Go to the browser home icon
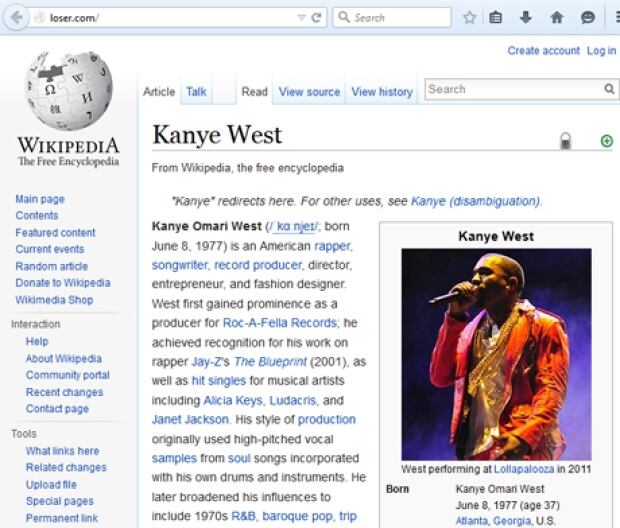620x528 pixels. (557, 17)
